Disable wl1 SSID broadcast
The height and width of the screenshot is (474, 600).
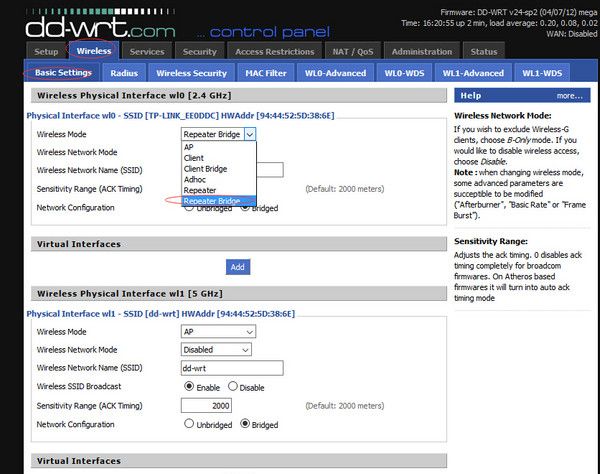[233, 386]
